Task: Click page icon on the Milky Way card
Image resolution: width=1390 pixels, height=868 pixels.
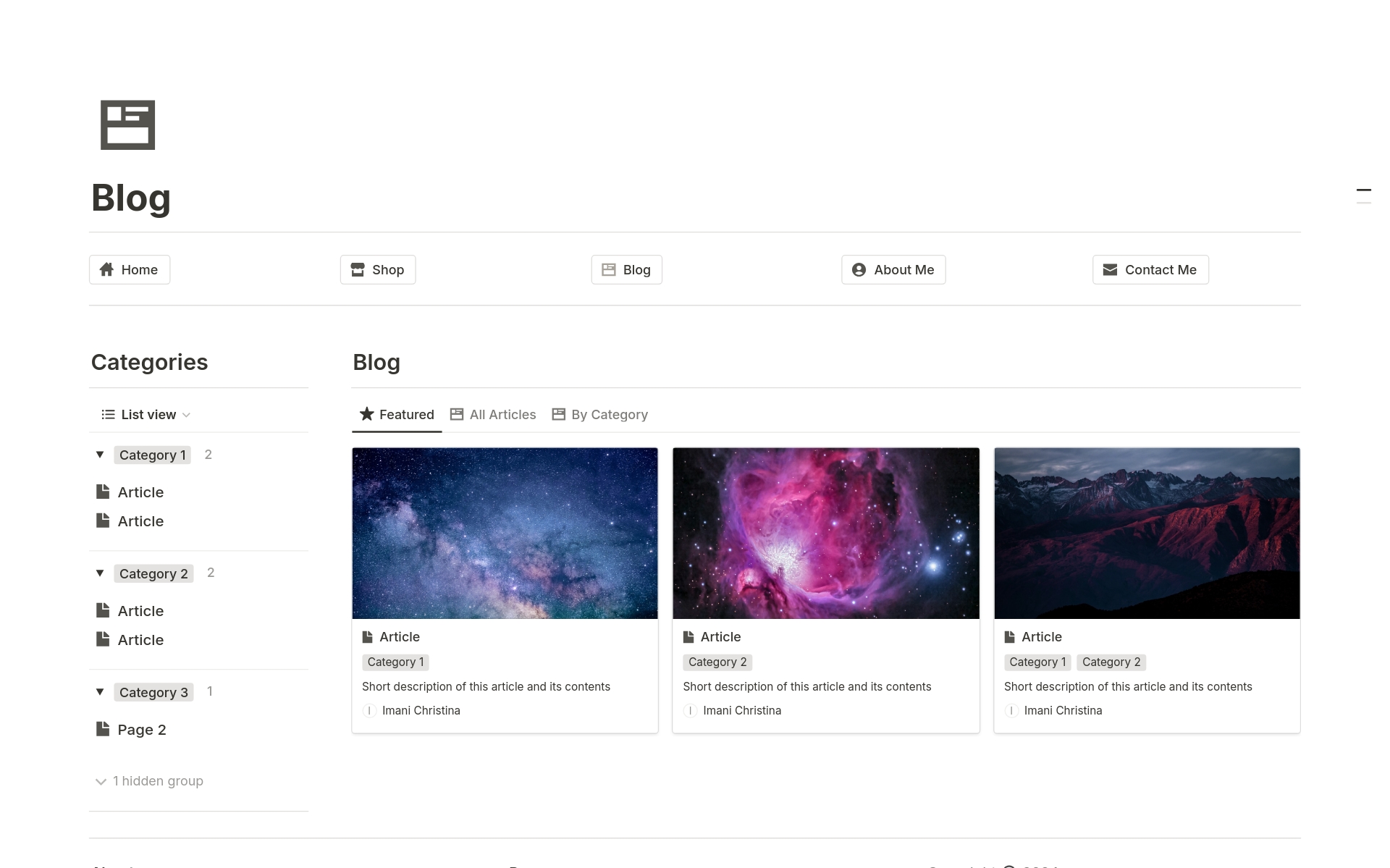Action: tap(368, 637)
